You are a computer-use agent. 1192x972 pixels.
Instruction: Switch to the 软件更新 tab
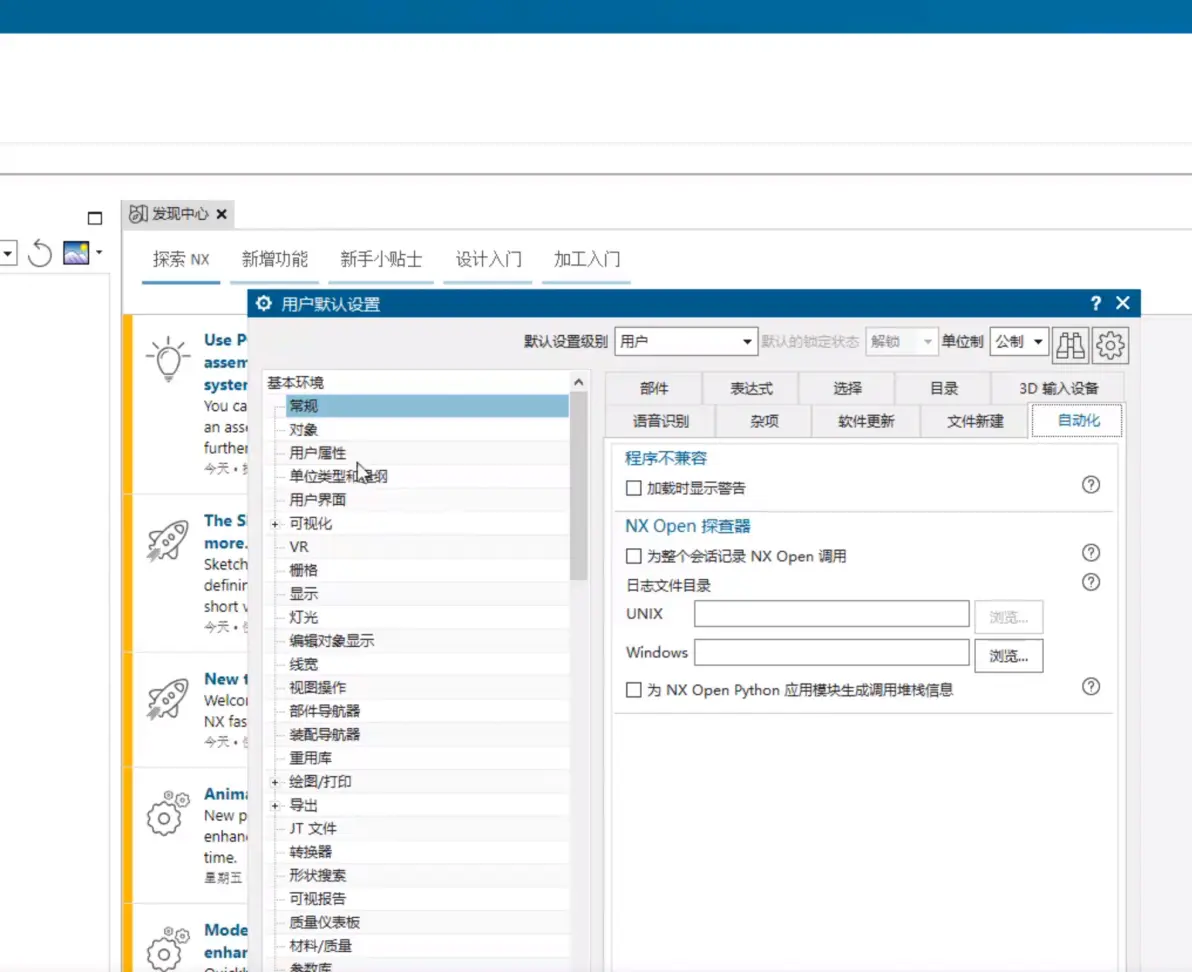click(866, 421)
